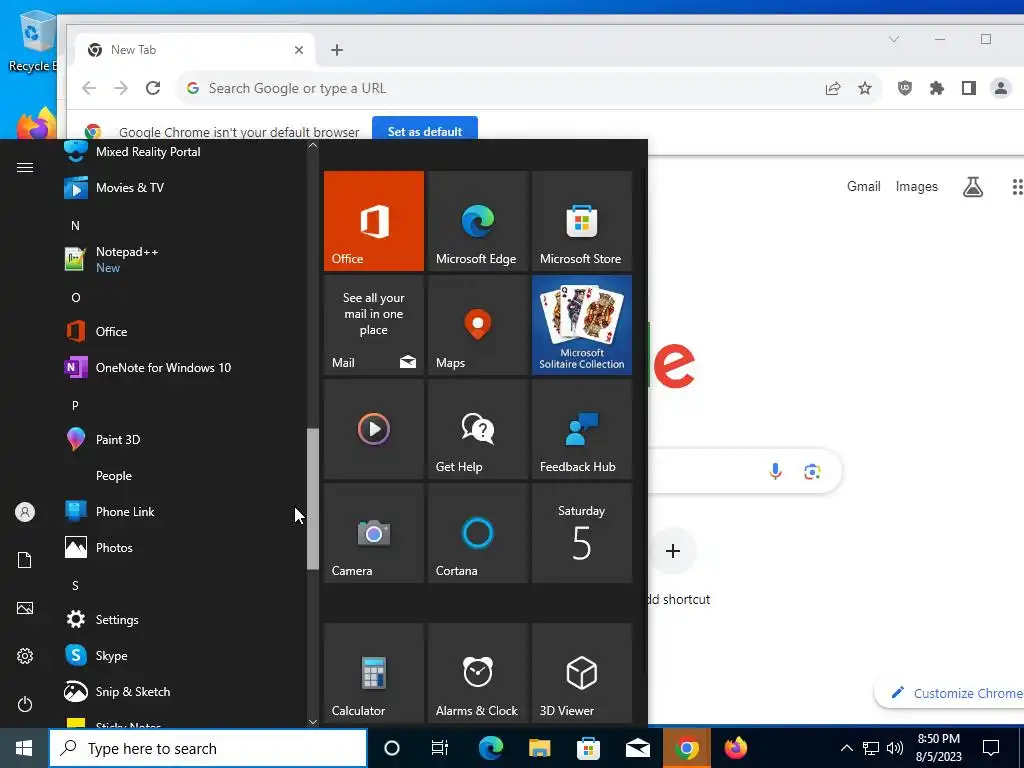Open Paint 3D from app list
Image resolution: width=1024 pixels, height=768 pixels.
coord(183,440)
